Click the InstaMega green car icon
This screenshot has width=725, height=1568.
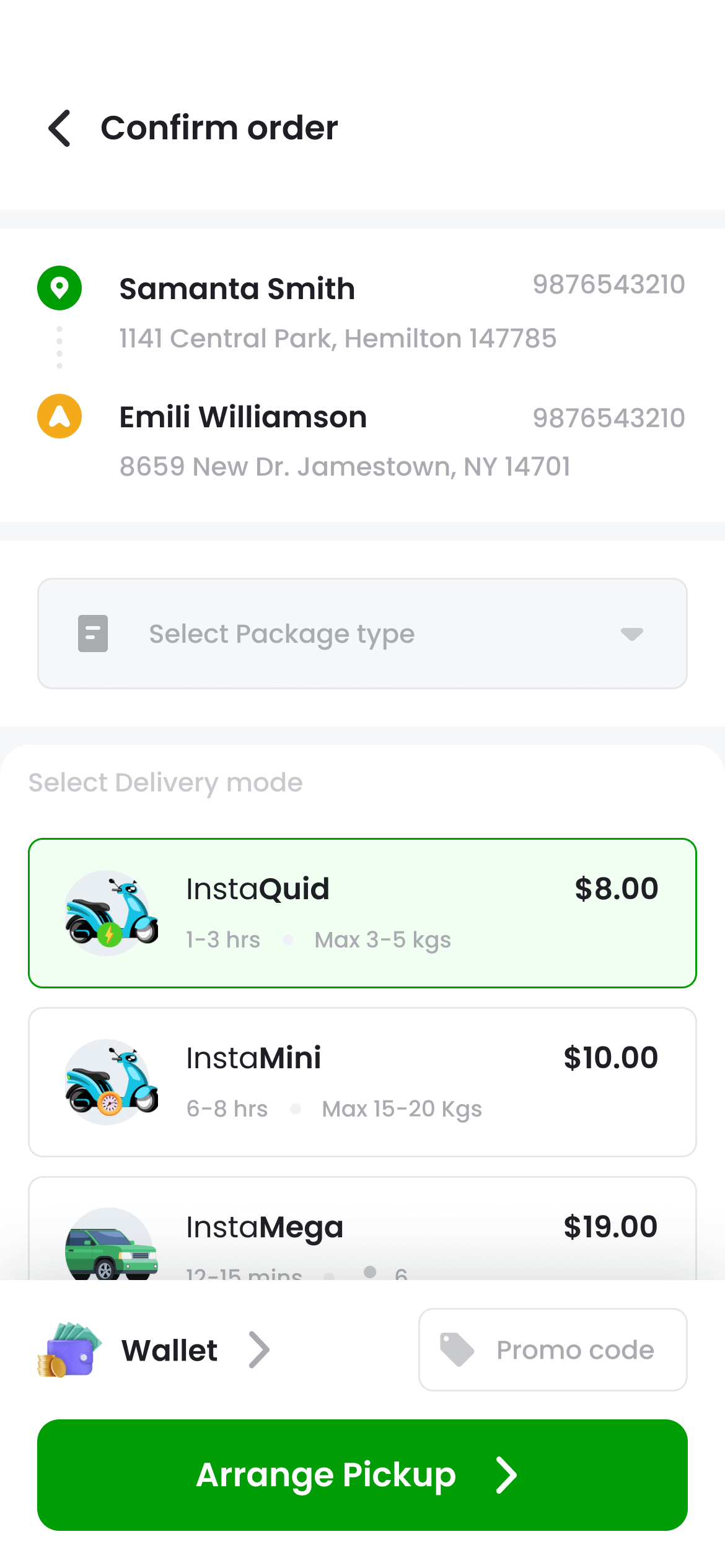click(111, 1245)
